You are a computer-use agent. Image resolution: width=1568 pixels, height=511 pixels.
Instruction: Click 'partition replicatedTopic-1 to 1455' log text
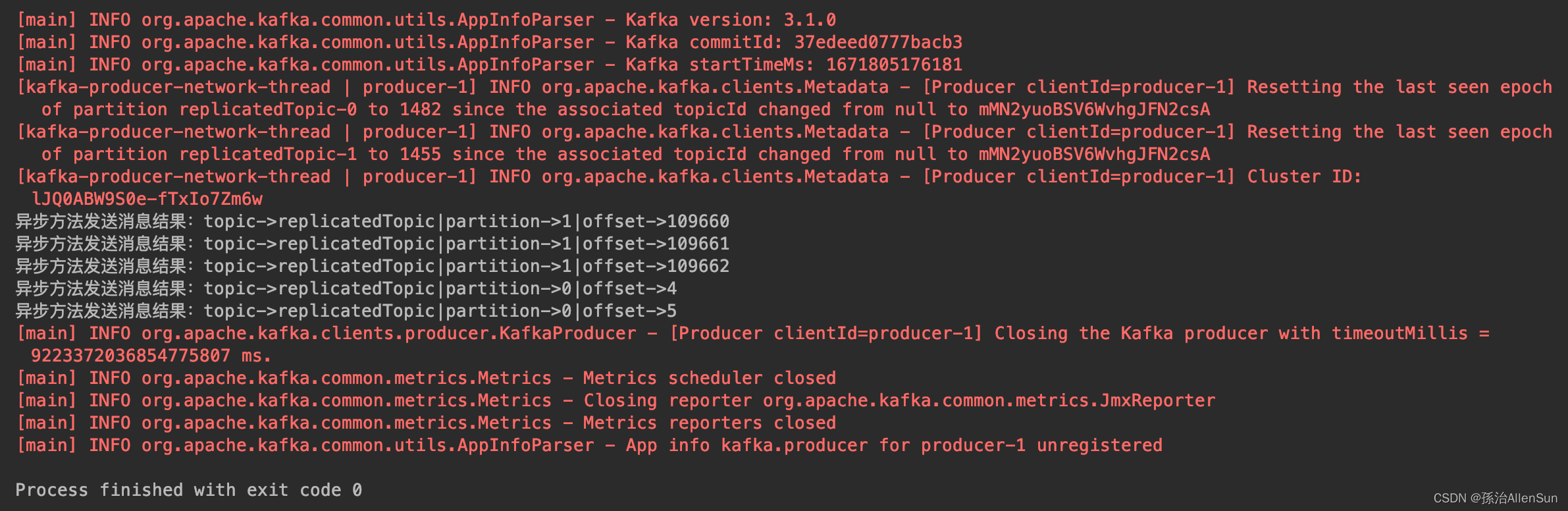(257, 154)
